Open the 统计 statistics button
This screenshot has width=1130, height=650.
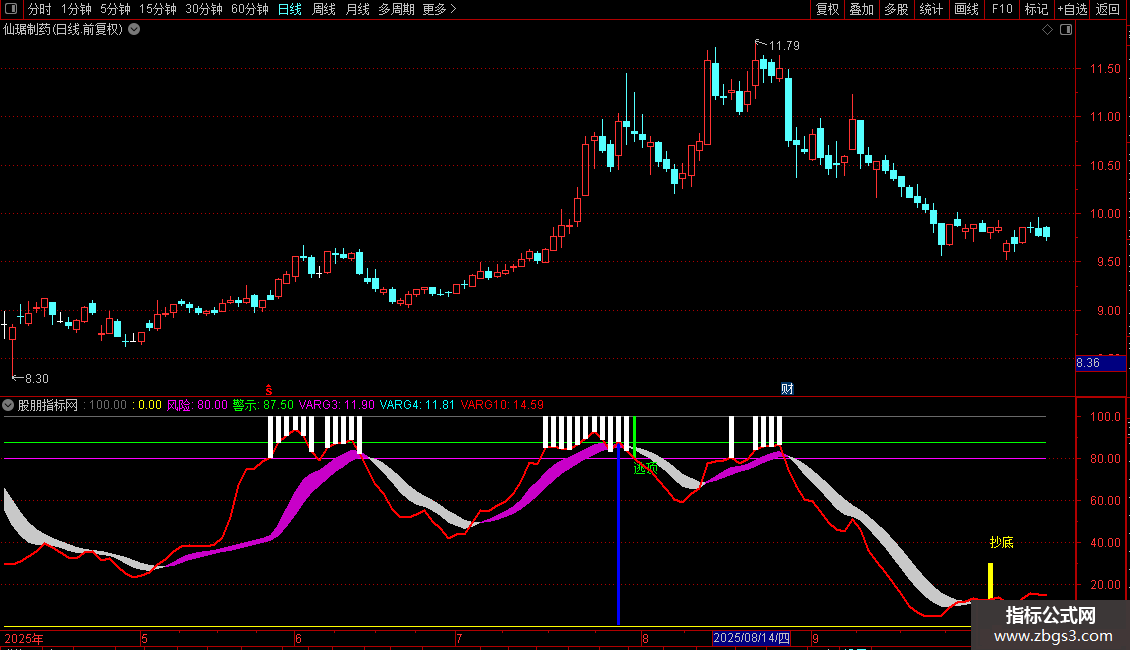(x=931, y=9)
